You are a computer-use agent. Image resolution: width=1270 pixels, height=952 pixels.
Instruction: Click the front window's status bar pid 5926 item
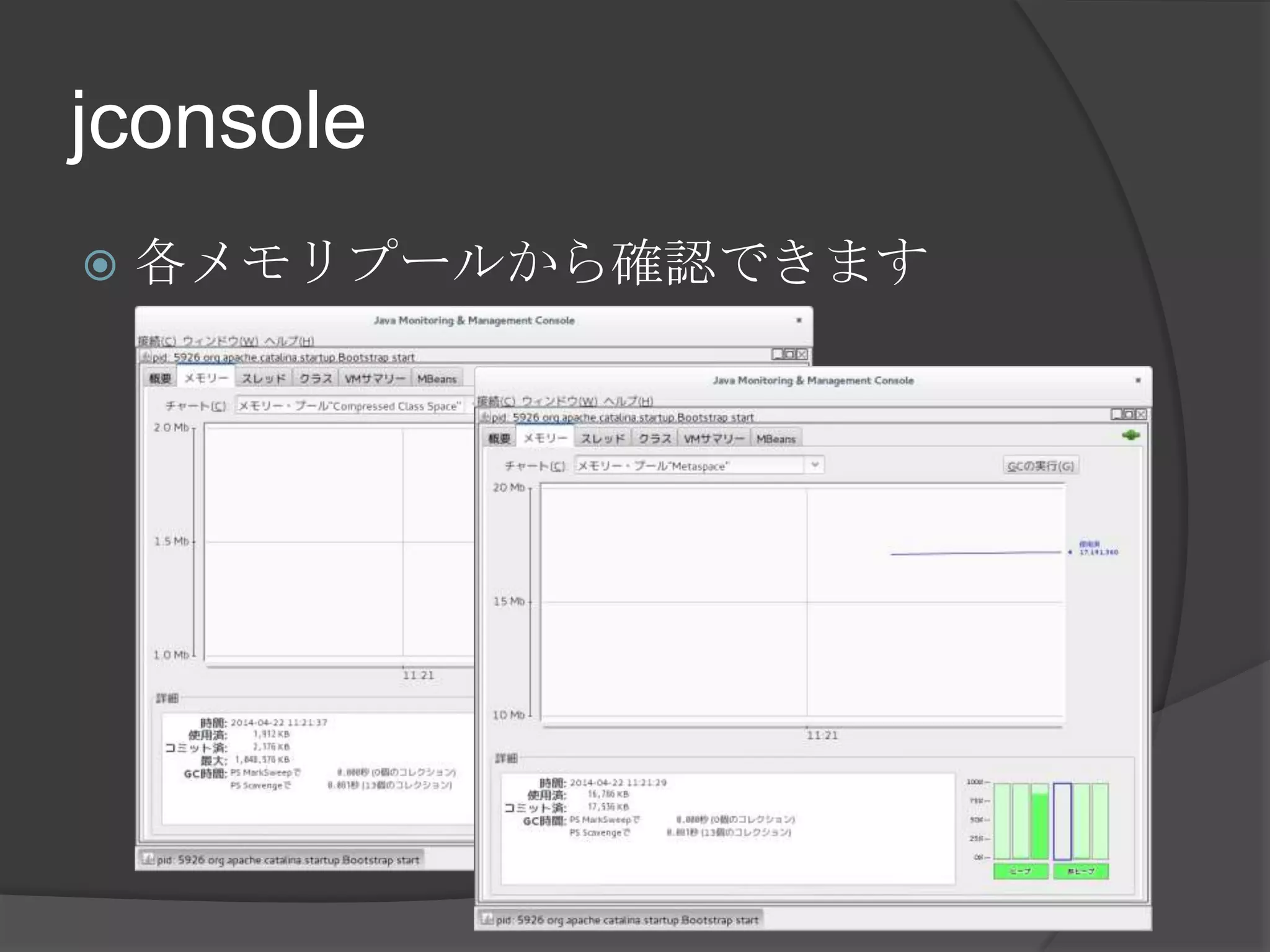pos(620,920)
